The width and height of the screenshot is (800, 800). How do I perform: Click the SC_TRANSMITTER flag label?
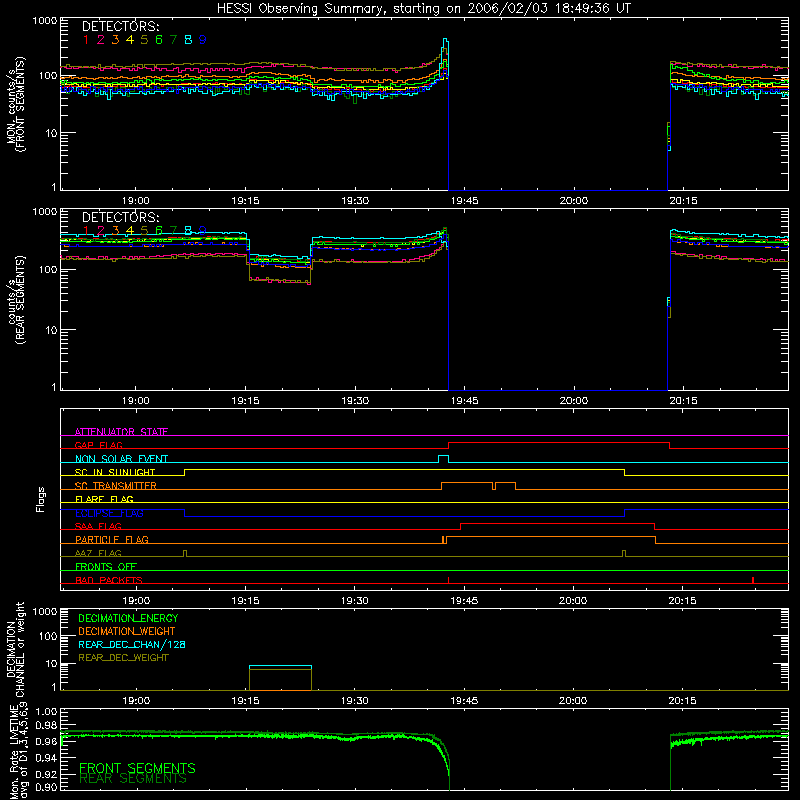point(116,486)
